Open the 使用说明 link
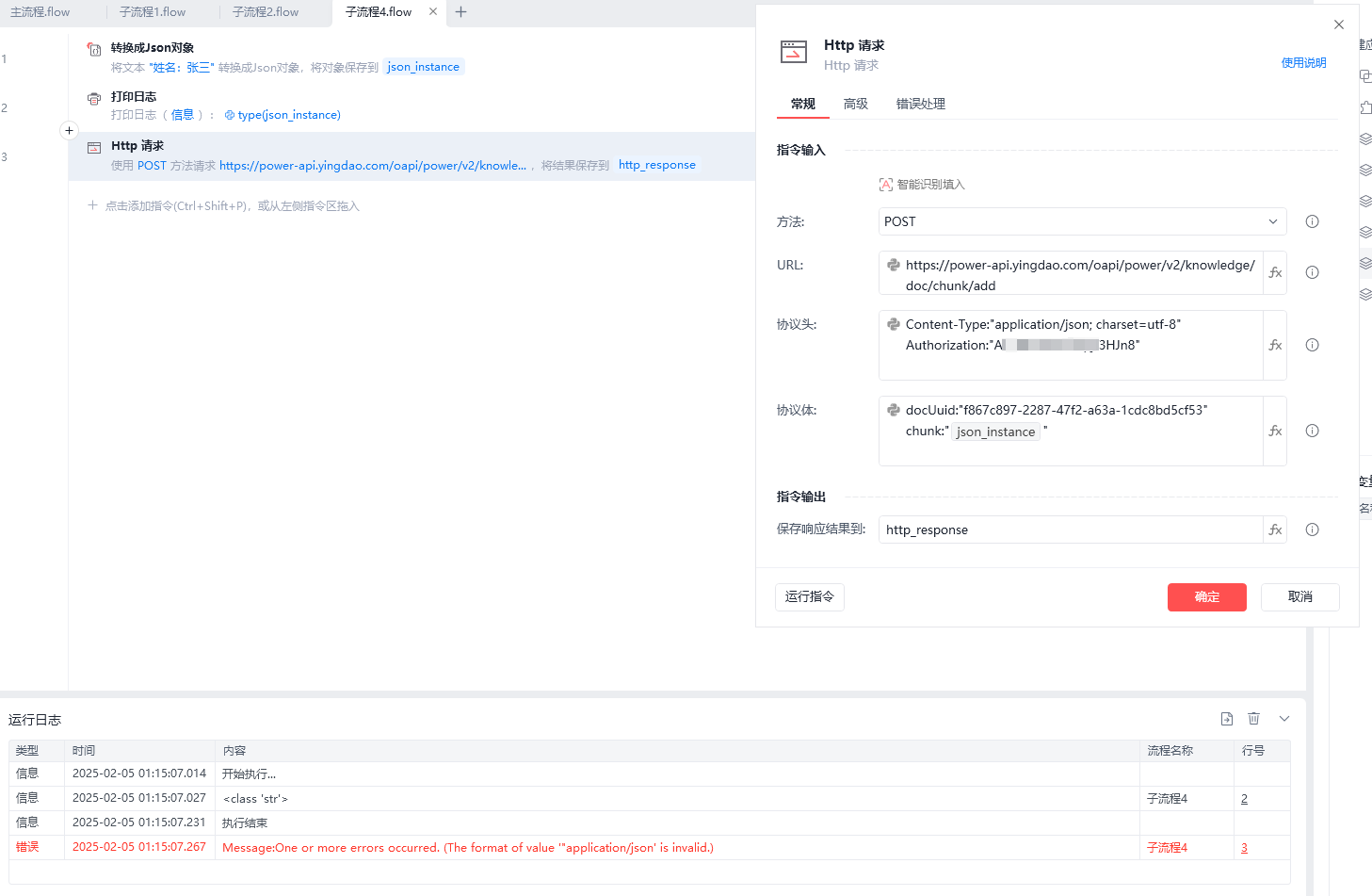Viewport: 1372px width, 896px height. (x=1303, y=63)
